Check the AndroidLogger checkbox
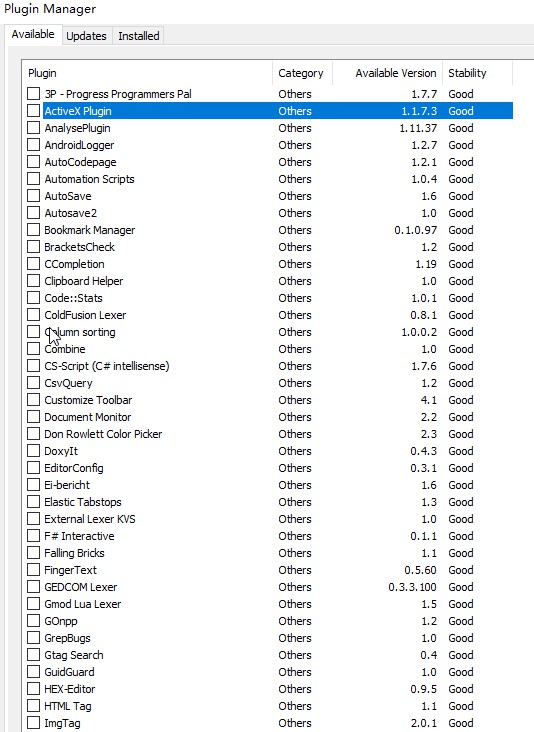This screenshot has width=534, height=732. point(33,145)
